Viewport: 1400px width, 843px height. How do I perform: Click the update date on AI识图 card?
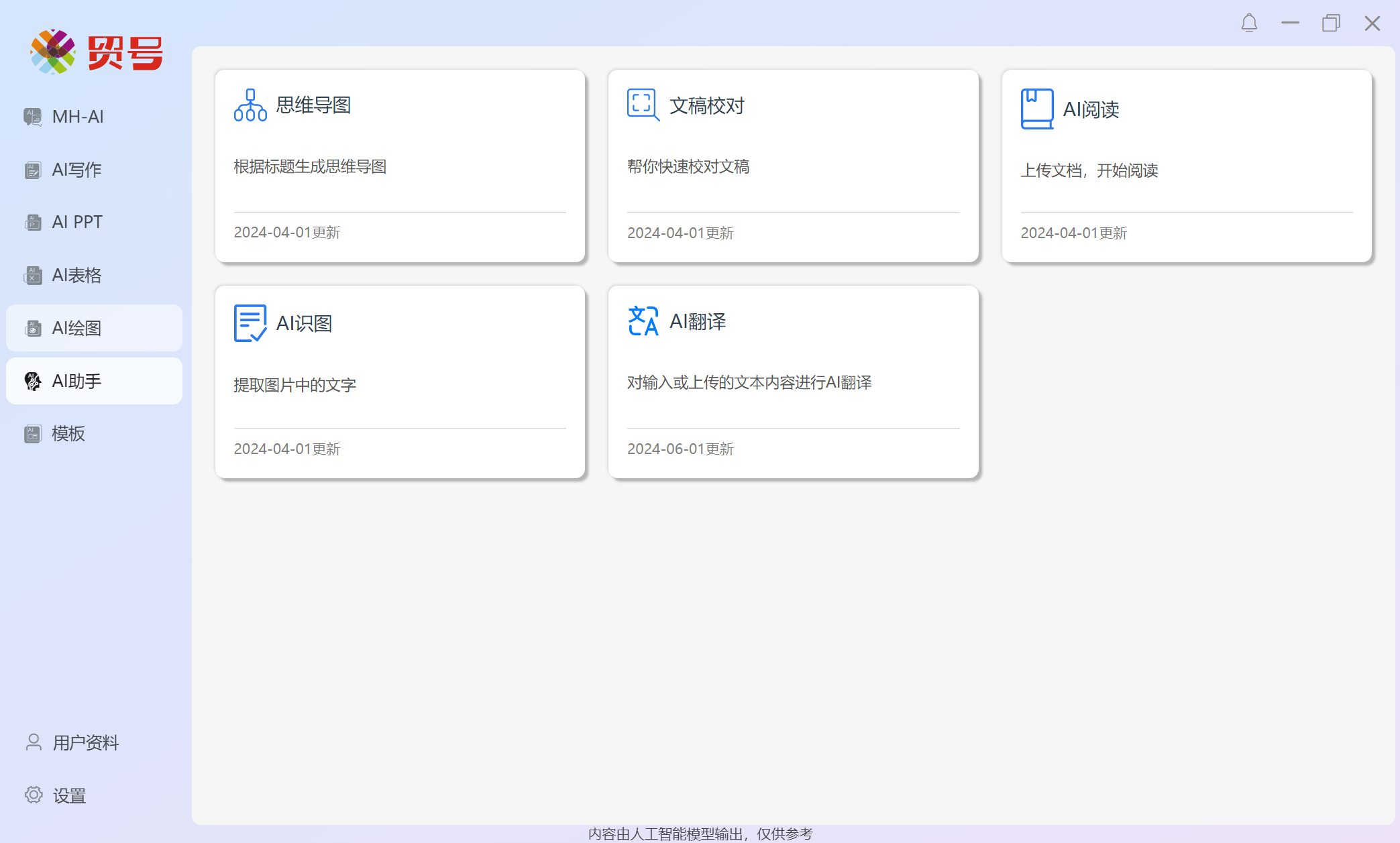pos(287,449)
